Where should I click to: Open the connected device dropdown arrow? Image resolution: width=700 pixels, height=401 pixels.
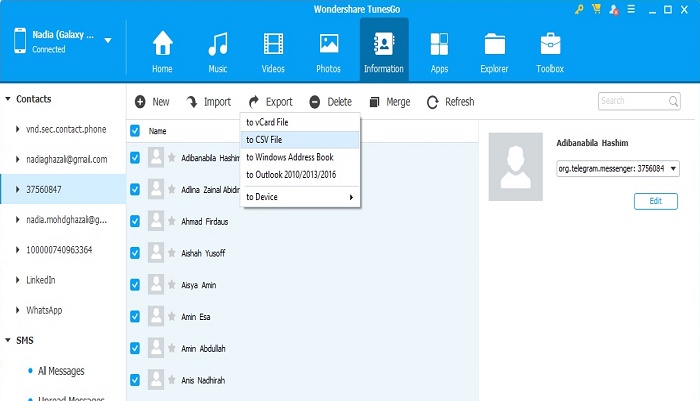coord(107,42)
